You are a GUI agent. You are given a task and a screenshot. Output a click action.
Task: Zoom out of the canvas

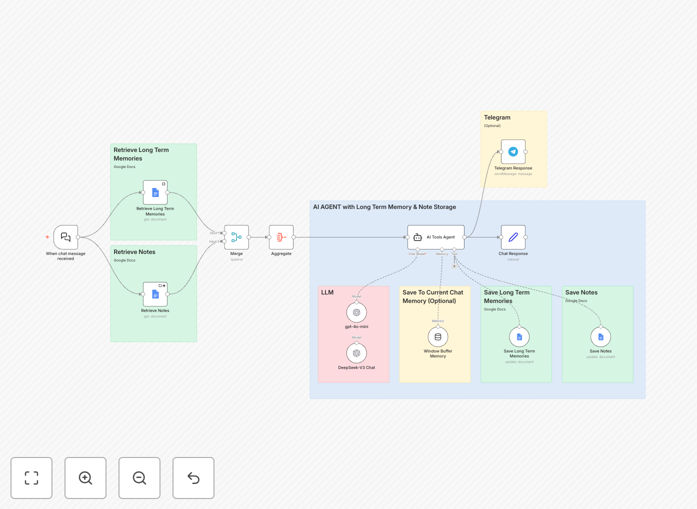140,478
